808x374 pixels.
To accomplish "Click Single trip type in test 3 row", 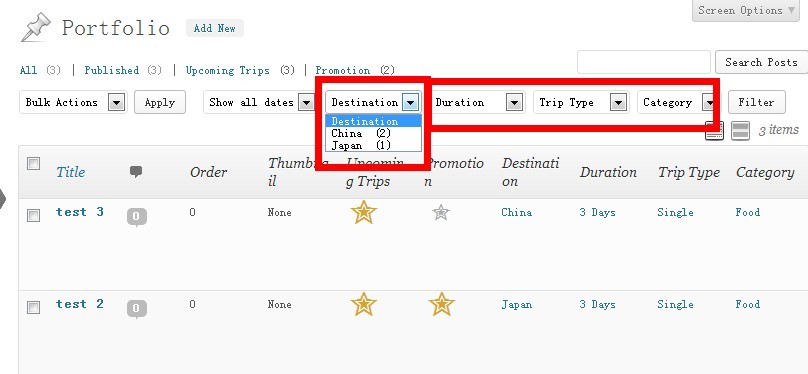I will tap(675, 212).
